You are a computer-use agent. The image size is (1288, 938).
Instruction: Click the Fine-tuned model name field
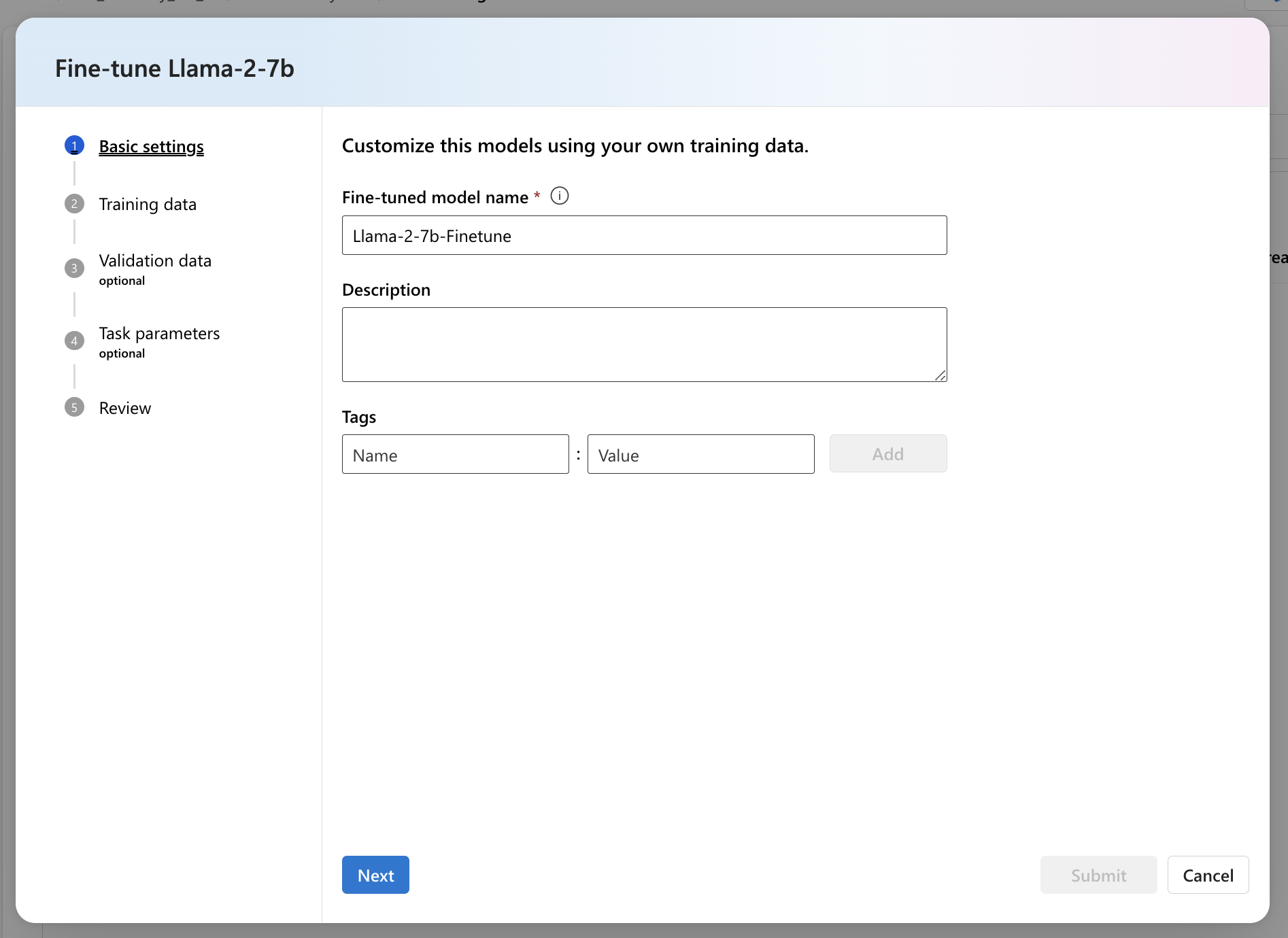point(644,235)
